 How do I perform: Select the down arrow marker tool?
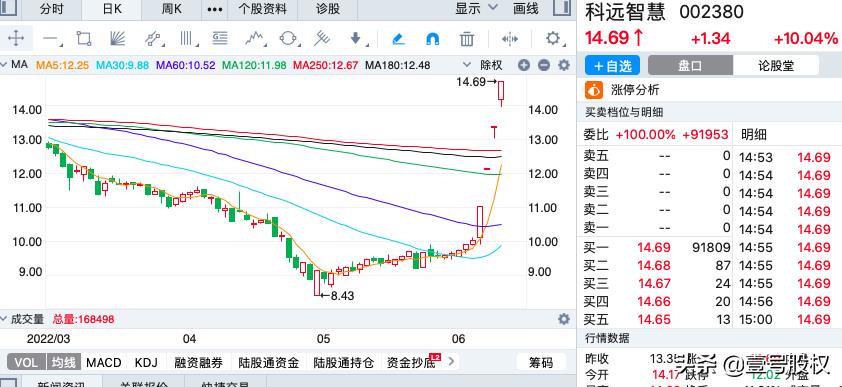point(356,39)
